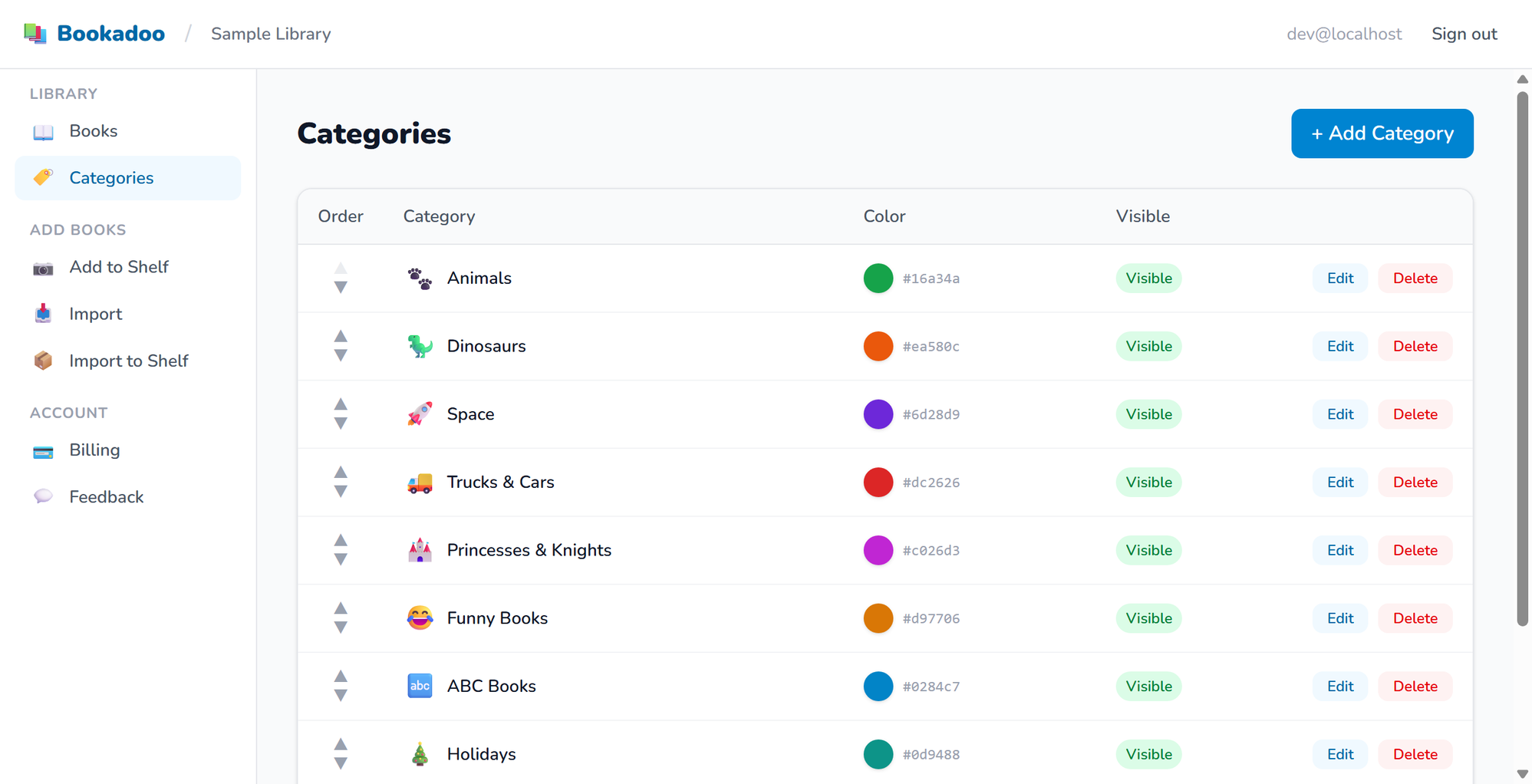This screenshot has height=784, width=1532.
Task: Click the #0284c7 color code text
Action: (x=931, y=687)
